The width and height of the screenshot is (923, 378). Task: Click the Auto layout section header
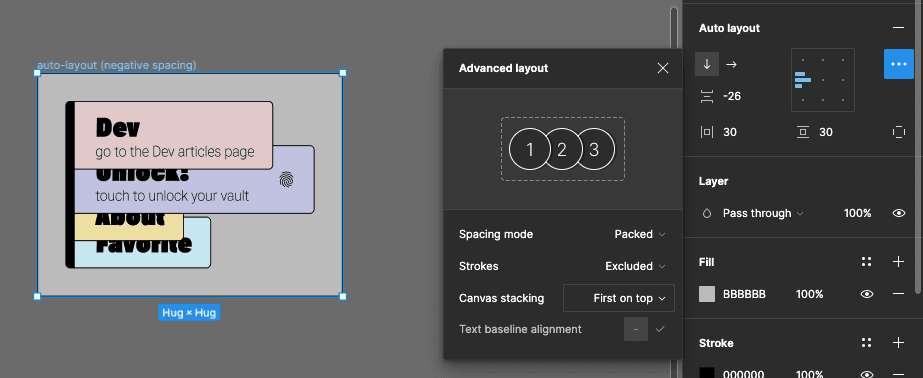click(x=729, y=28)
